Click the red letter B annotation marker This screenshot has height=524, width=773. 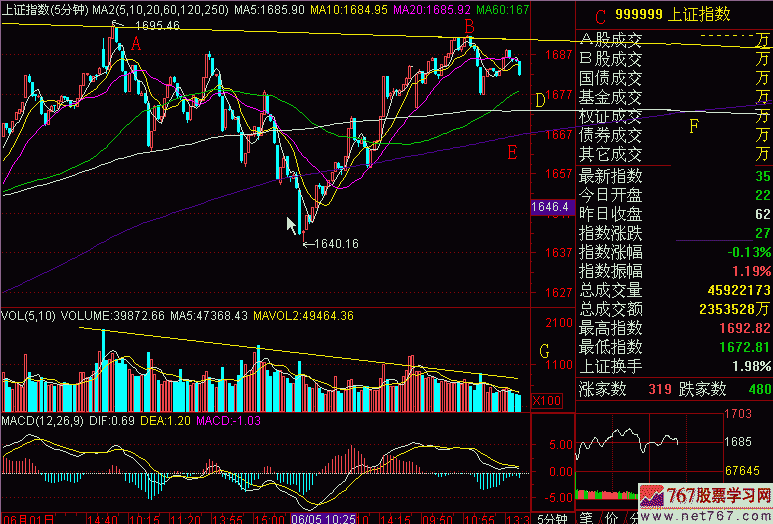tap(469, 26)
